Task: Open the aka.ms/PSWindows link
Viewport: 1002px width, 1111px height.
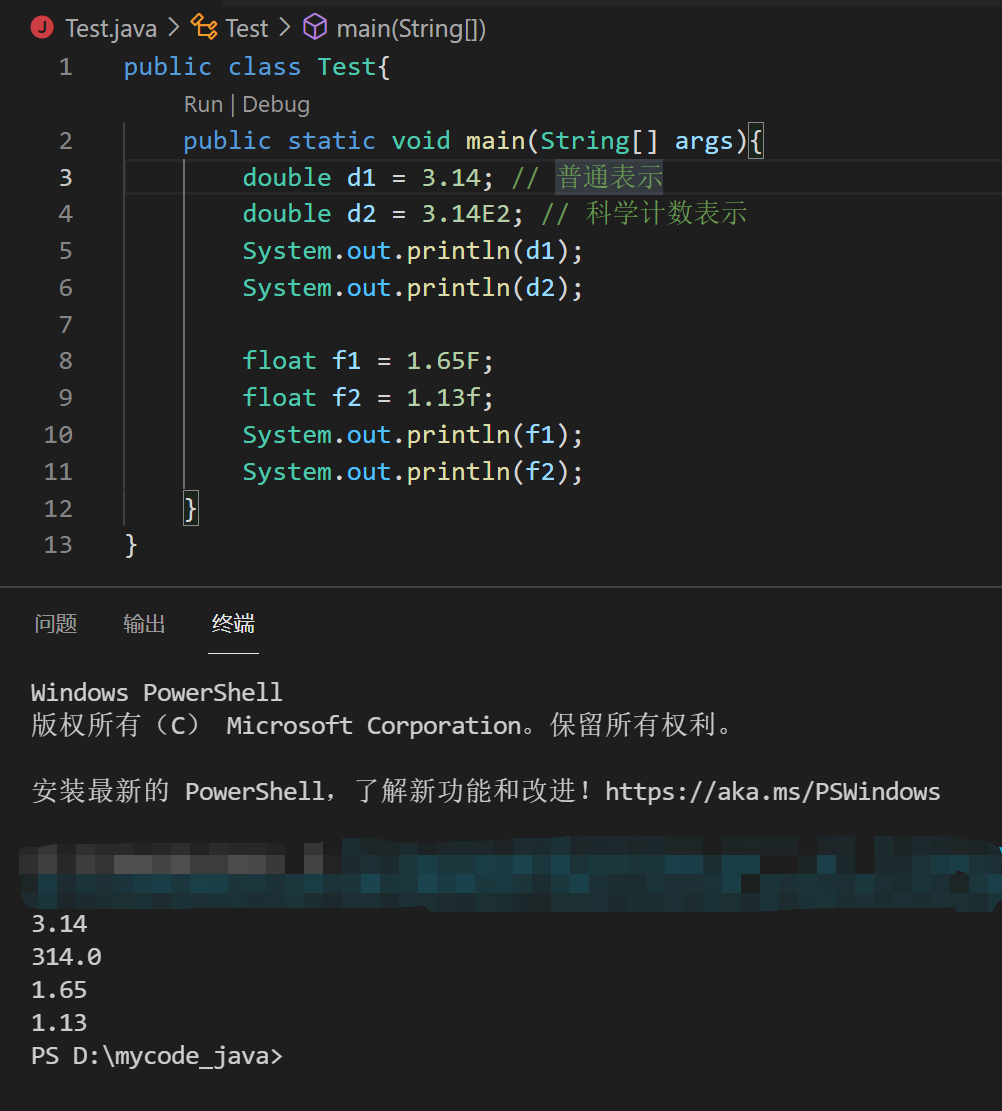Action: pos(772,792)
